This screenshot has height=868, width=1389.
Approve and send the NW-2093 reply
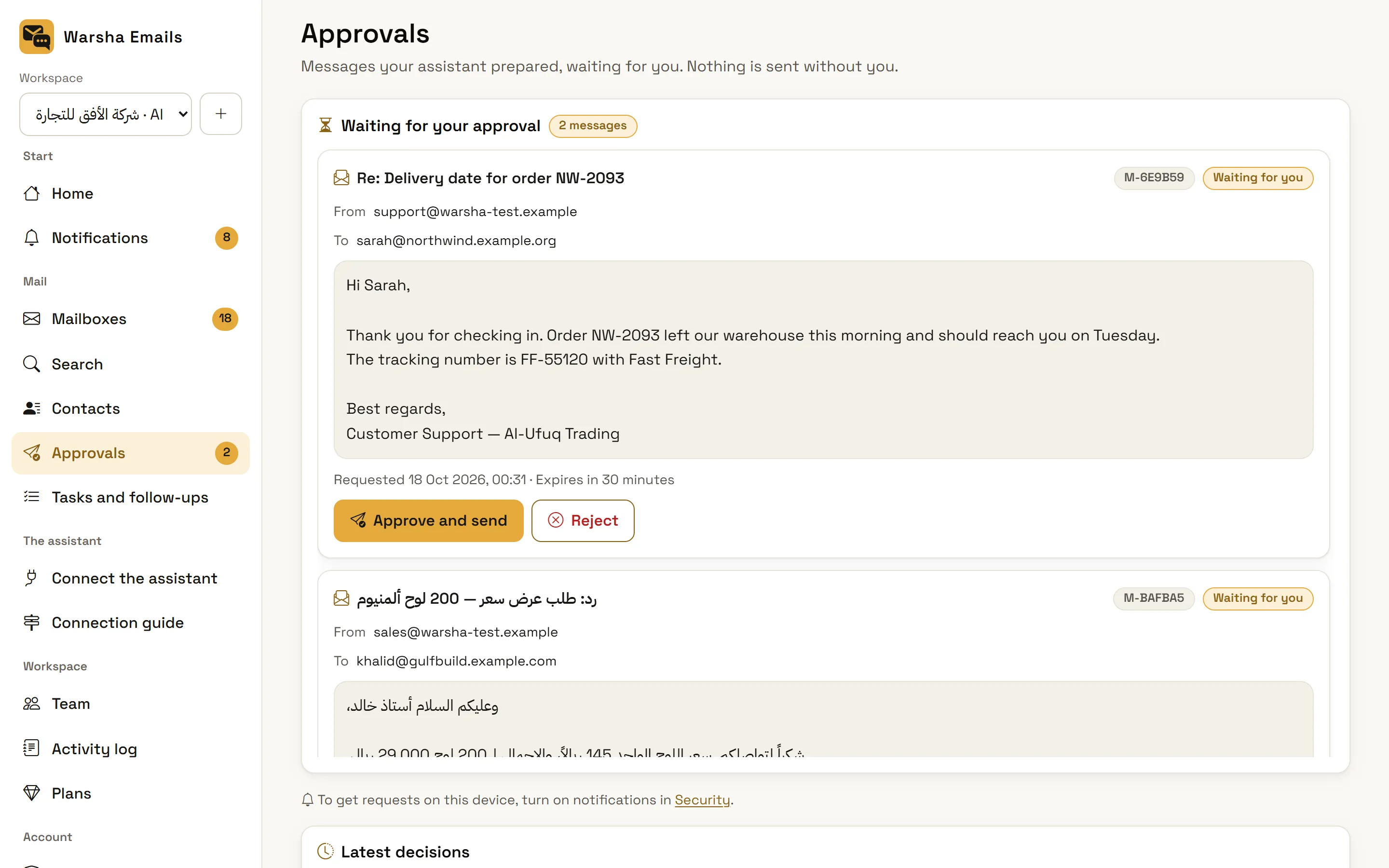click(429, 521)
